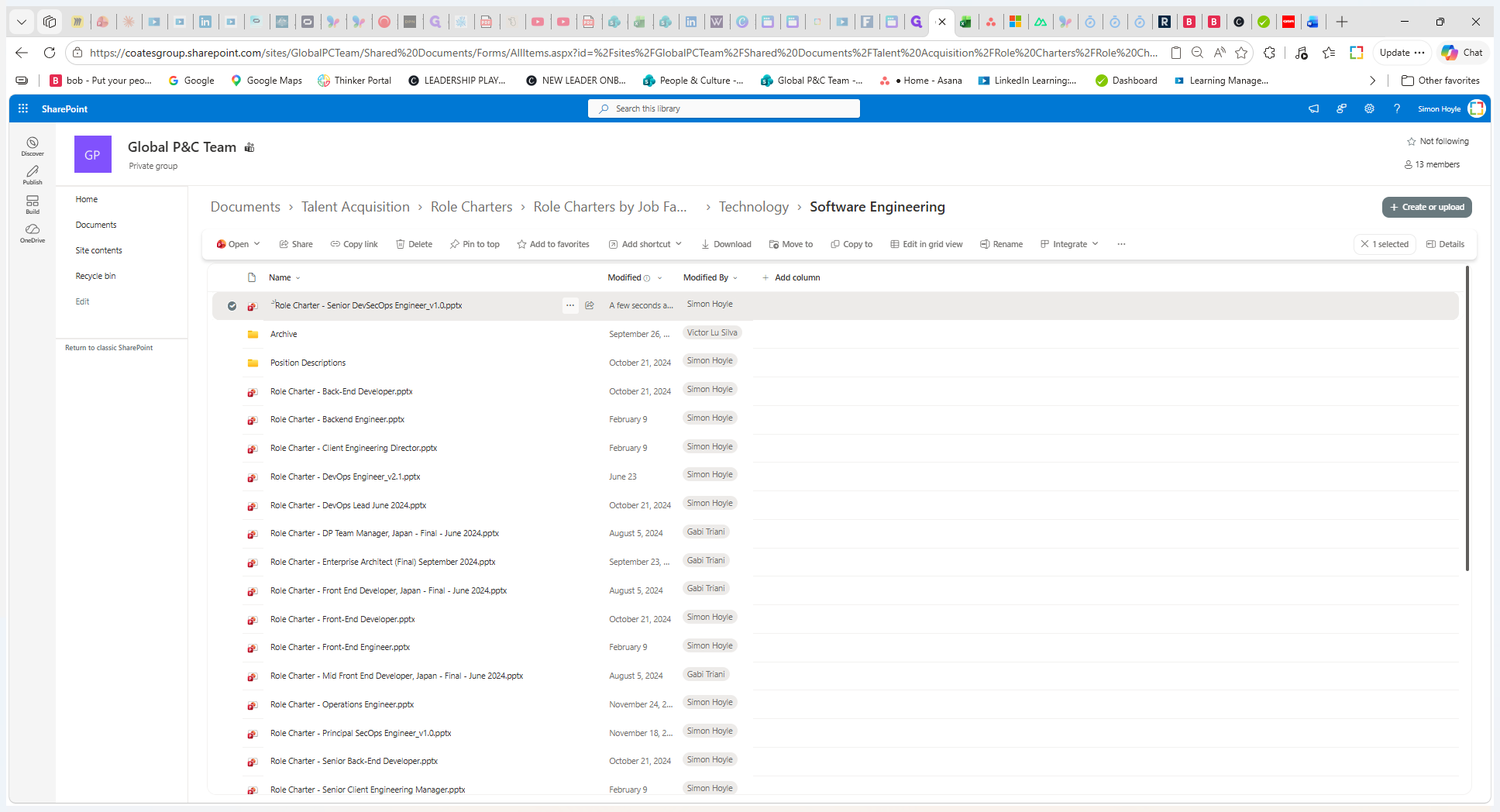Click Add column header

(791, 277)
